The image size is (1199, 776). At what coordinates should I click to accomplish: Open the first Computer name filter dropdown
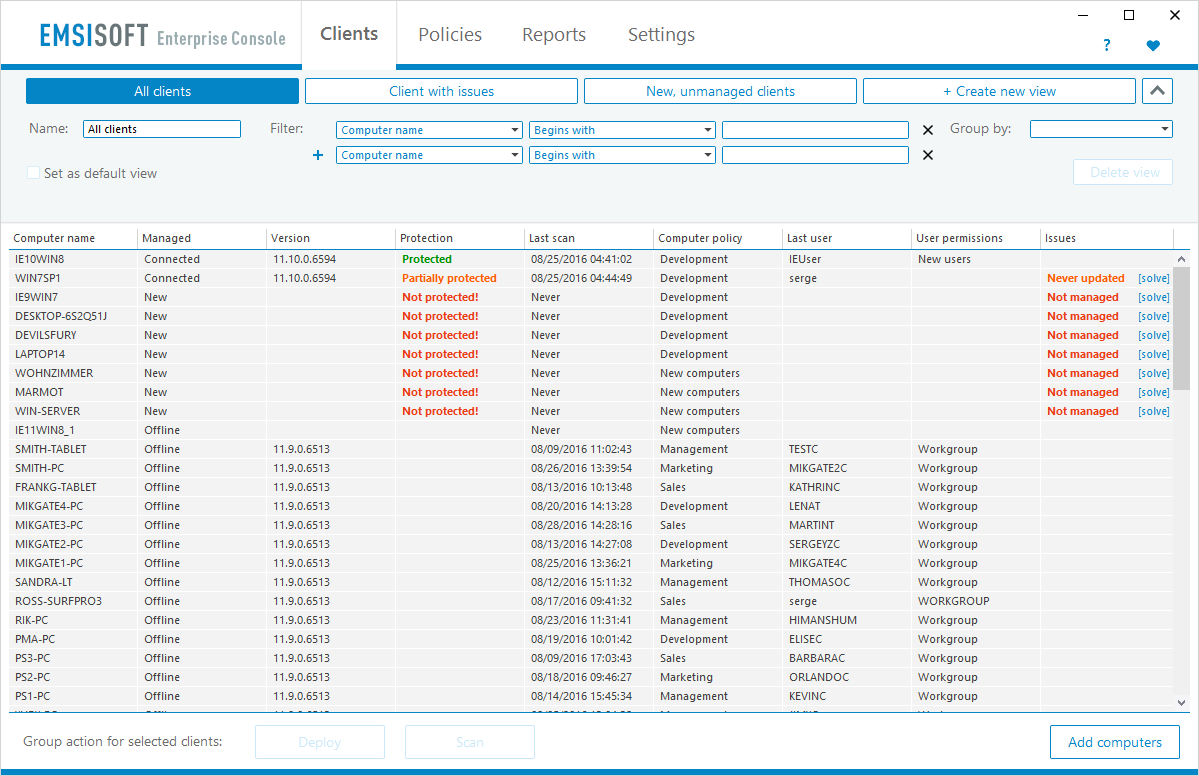pyautogui.click(x=429, y=130)
